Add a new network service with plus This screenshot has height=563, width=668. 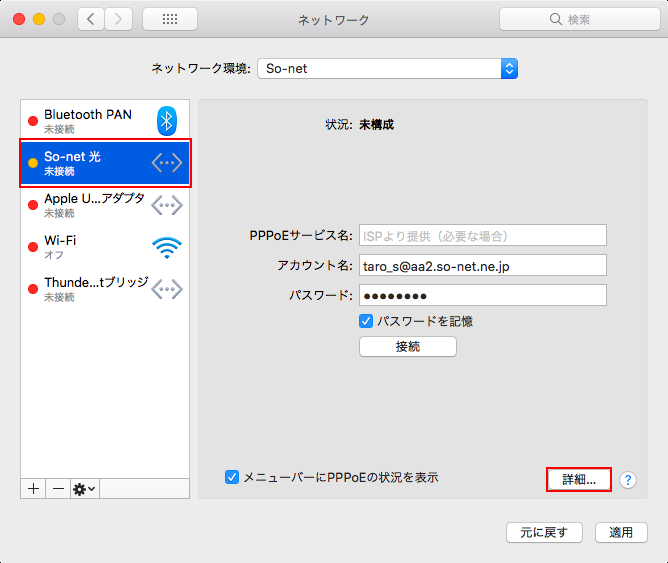[33, 488]
